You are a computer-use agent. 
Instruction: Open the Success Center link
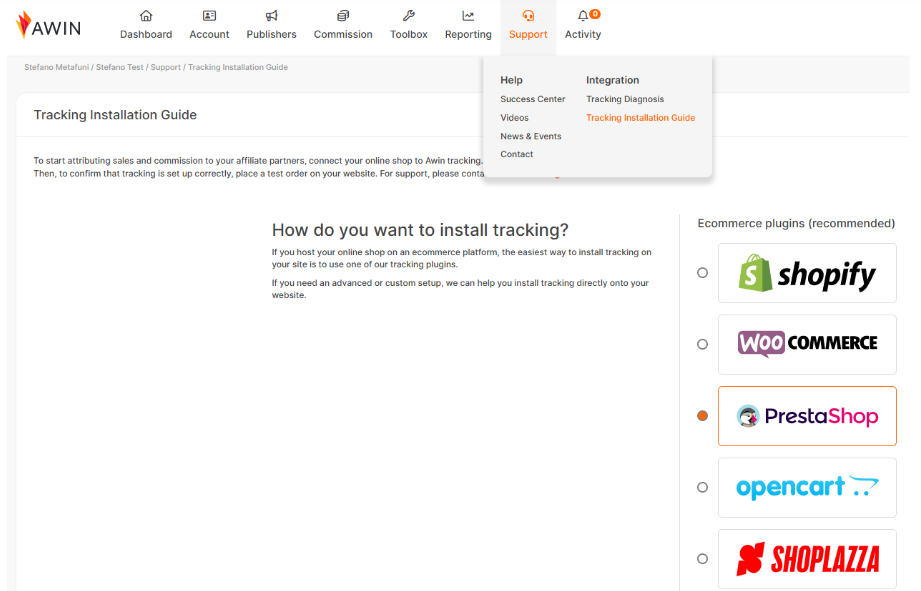[532, 99]
